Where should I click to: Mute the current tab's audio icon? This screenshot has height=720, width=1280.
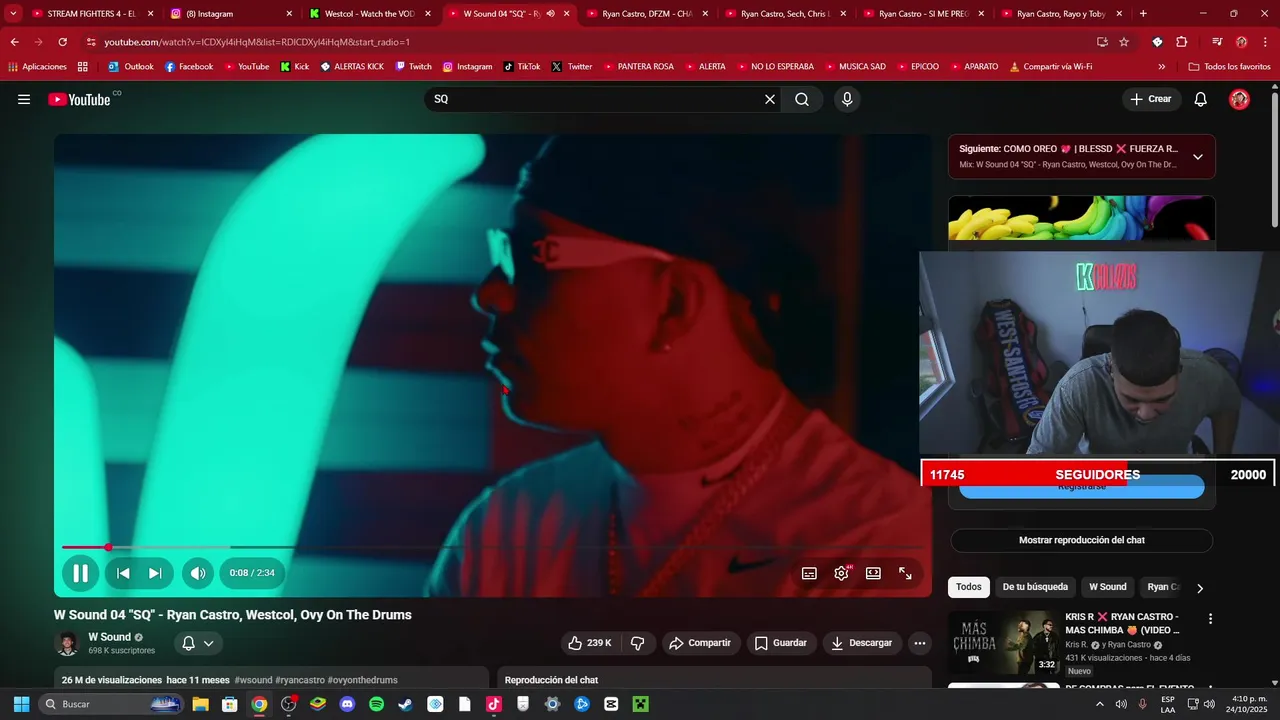(550, 14)
